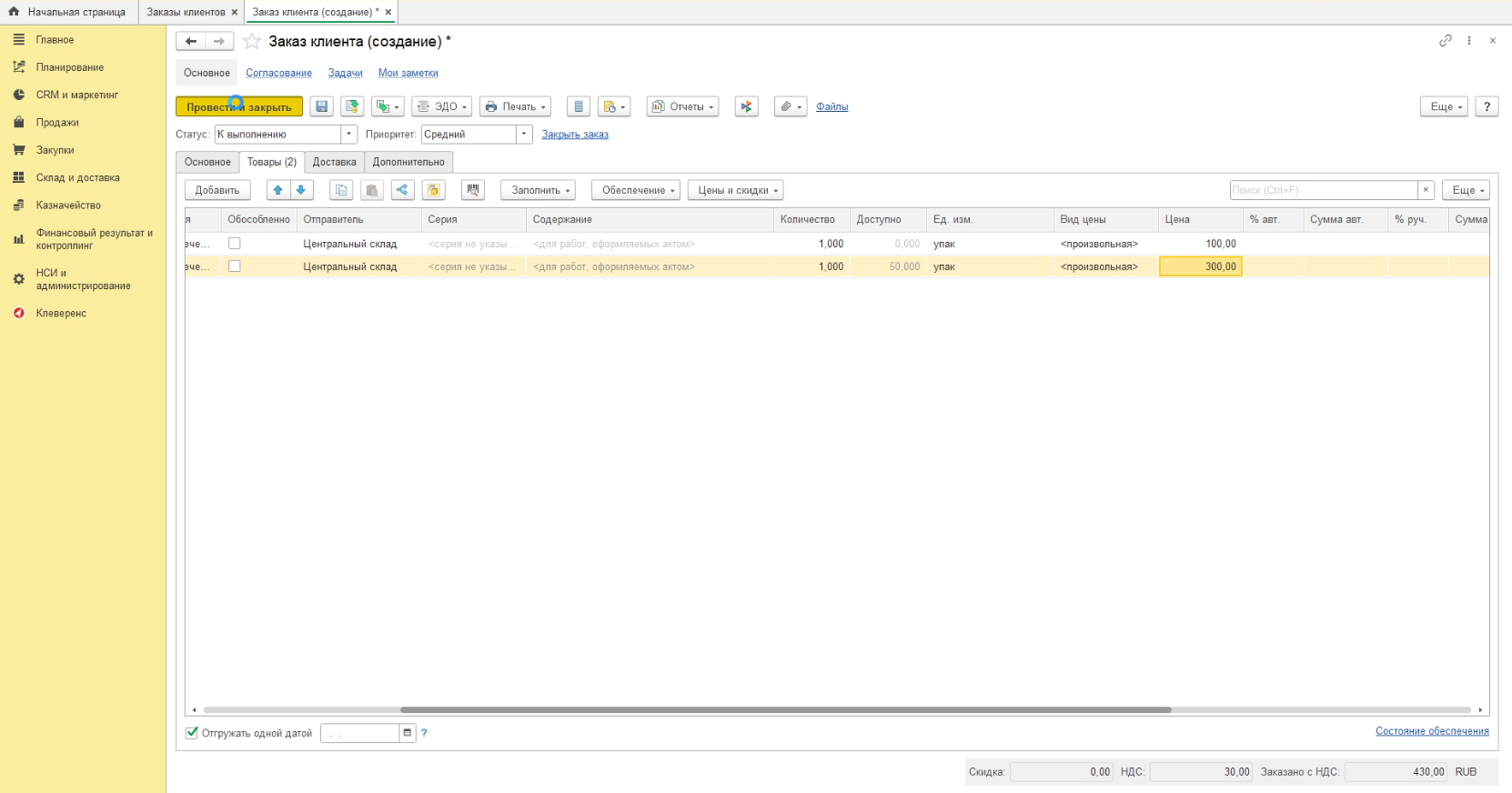Select the 300,00 price cell
The width and height of the screenshot is (1512, 793).
coord(1201,266)
